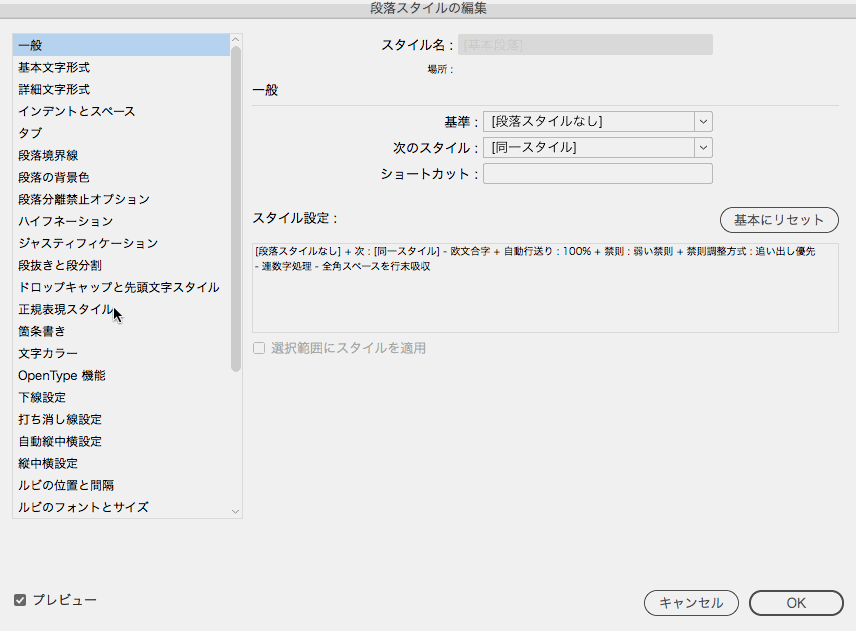Screen dimensions: 856x631
Task: Open 段落分離禁止オプション
Action: (x=121, y=199)
